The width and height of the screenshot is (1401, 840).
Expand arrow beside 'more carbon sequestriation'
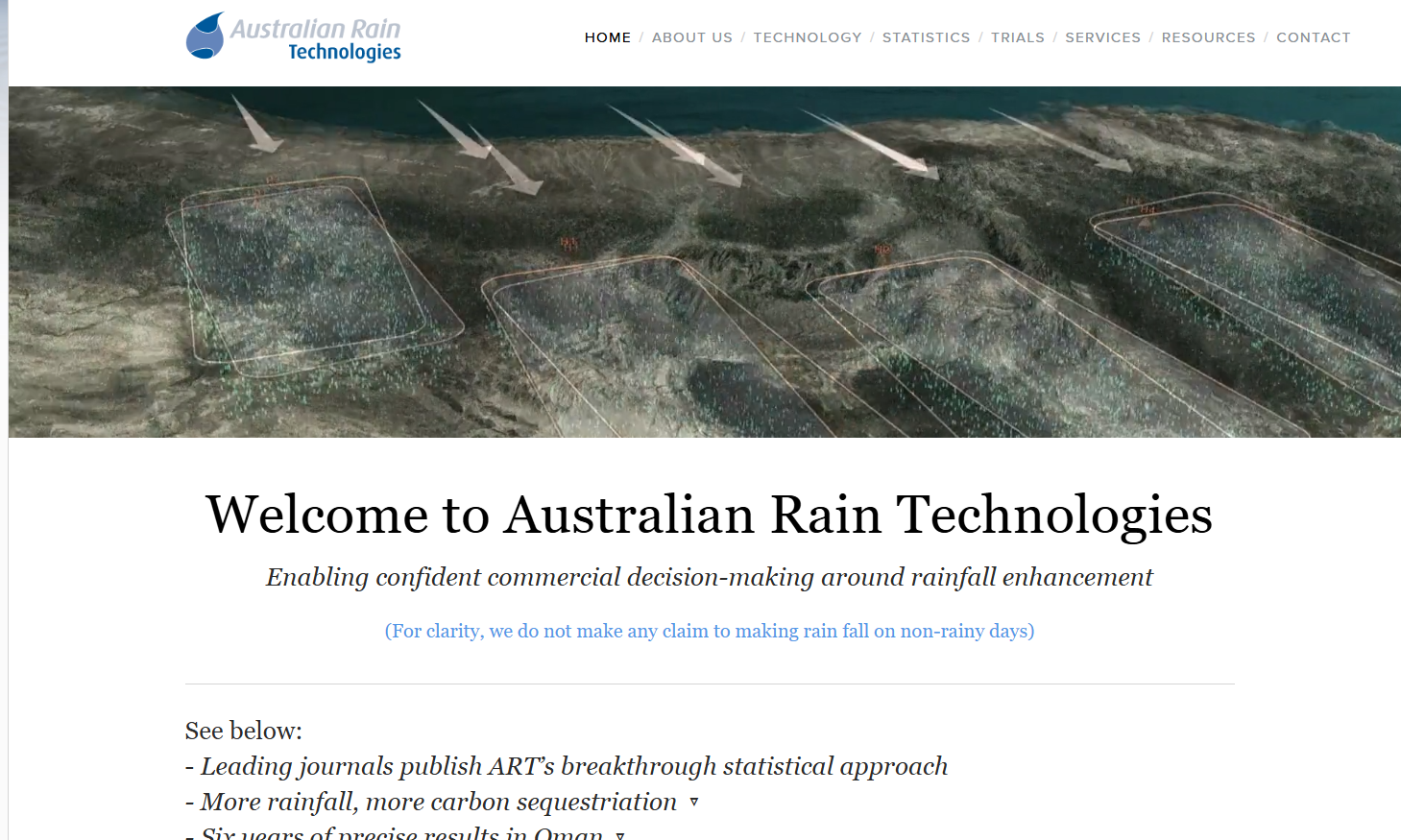click(x=693, y=802)
